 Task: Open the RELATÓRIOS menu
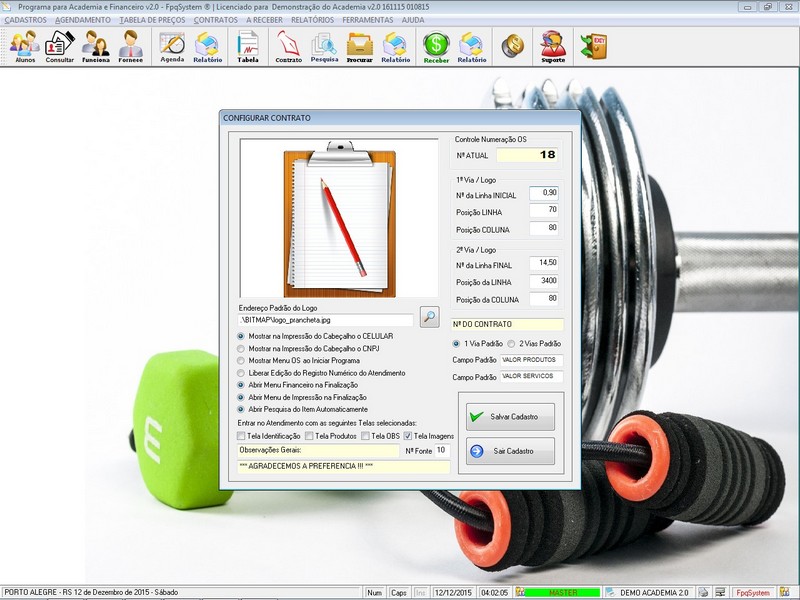click(312, 20)
